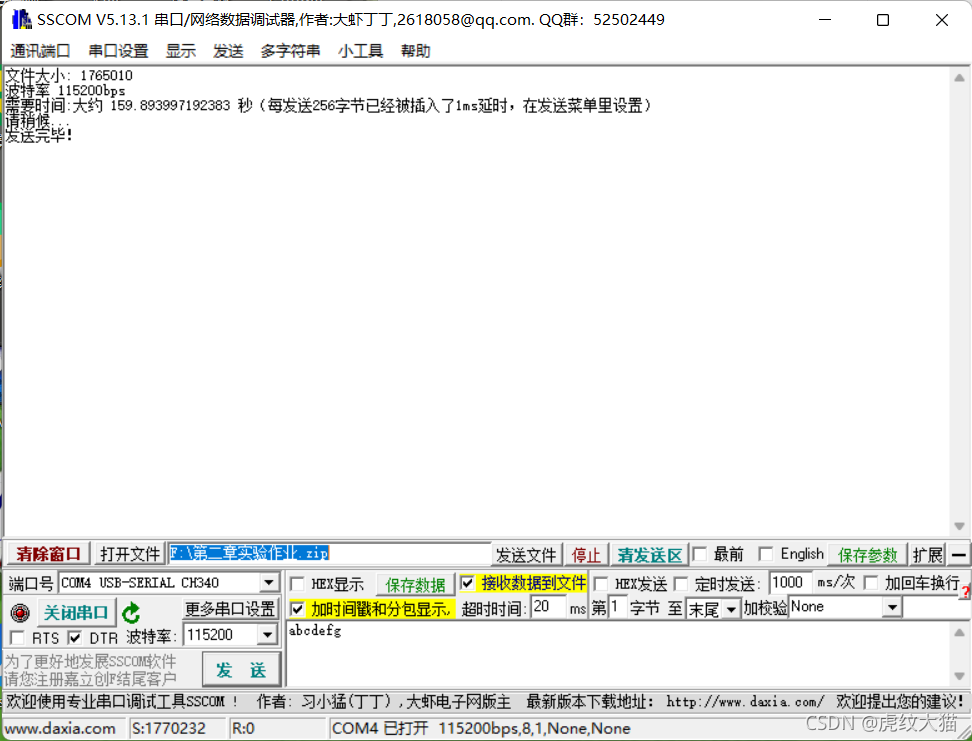Open the COM4 port dropdown
Screen dimensions: 972x741
[268, 582]
